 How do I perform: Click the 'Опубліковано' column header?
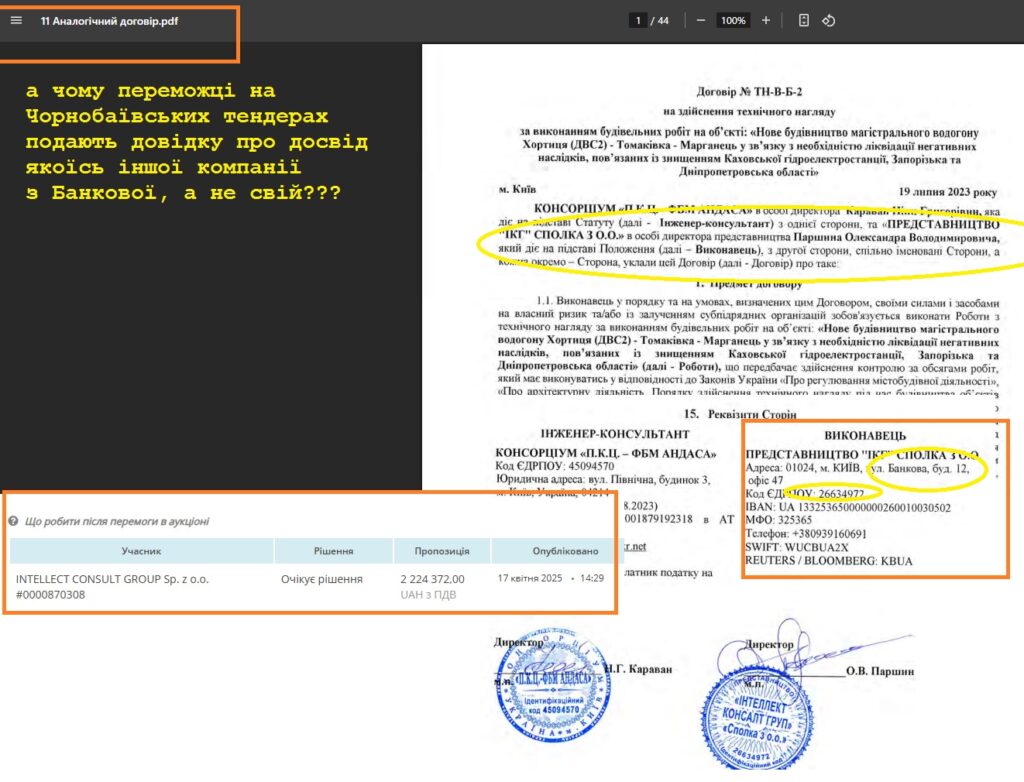coord(550,550)
